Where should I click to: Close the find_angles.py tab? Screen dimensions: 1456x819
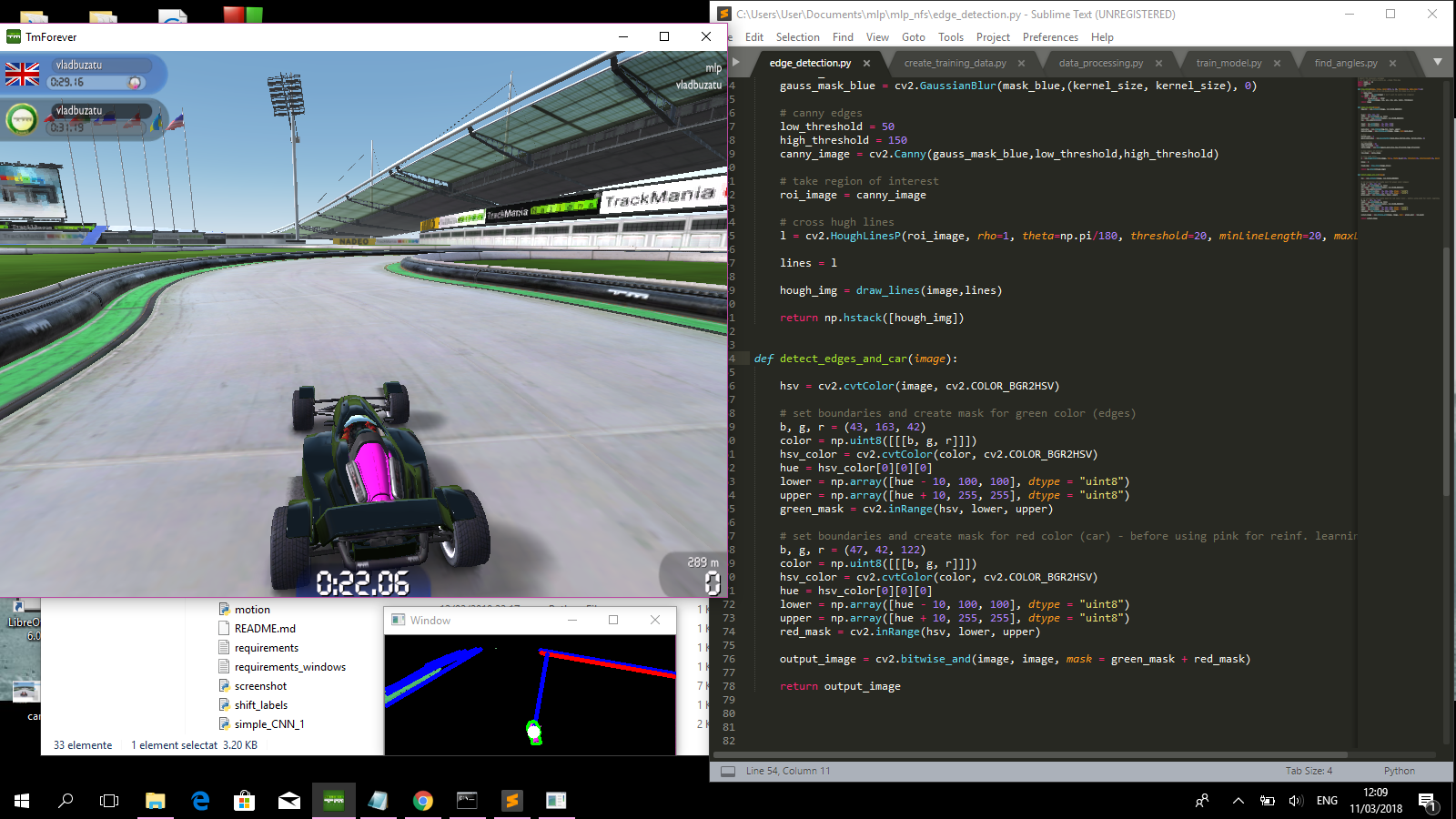[1392, 63]
